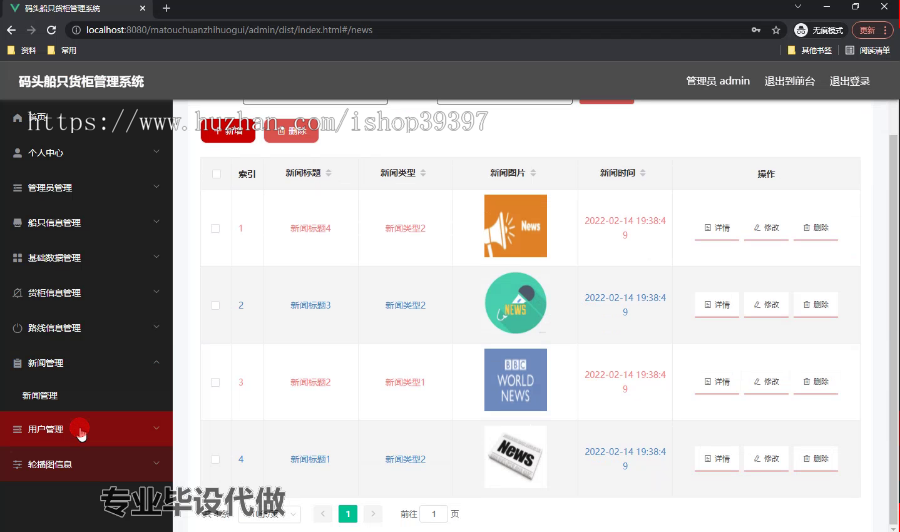This screenshot has height=532, width=900.
Task: Click the BBC World News thumbnail
Action: coord(515,380)
